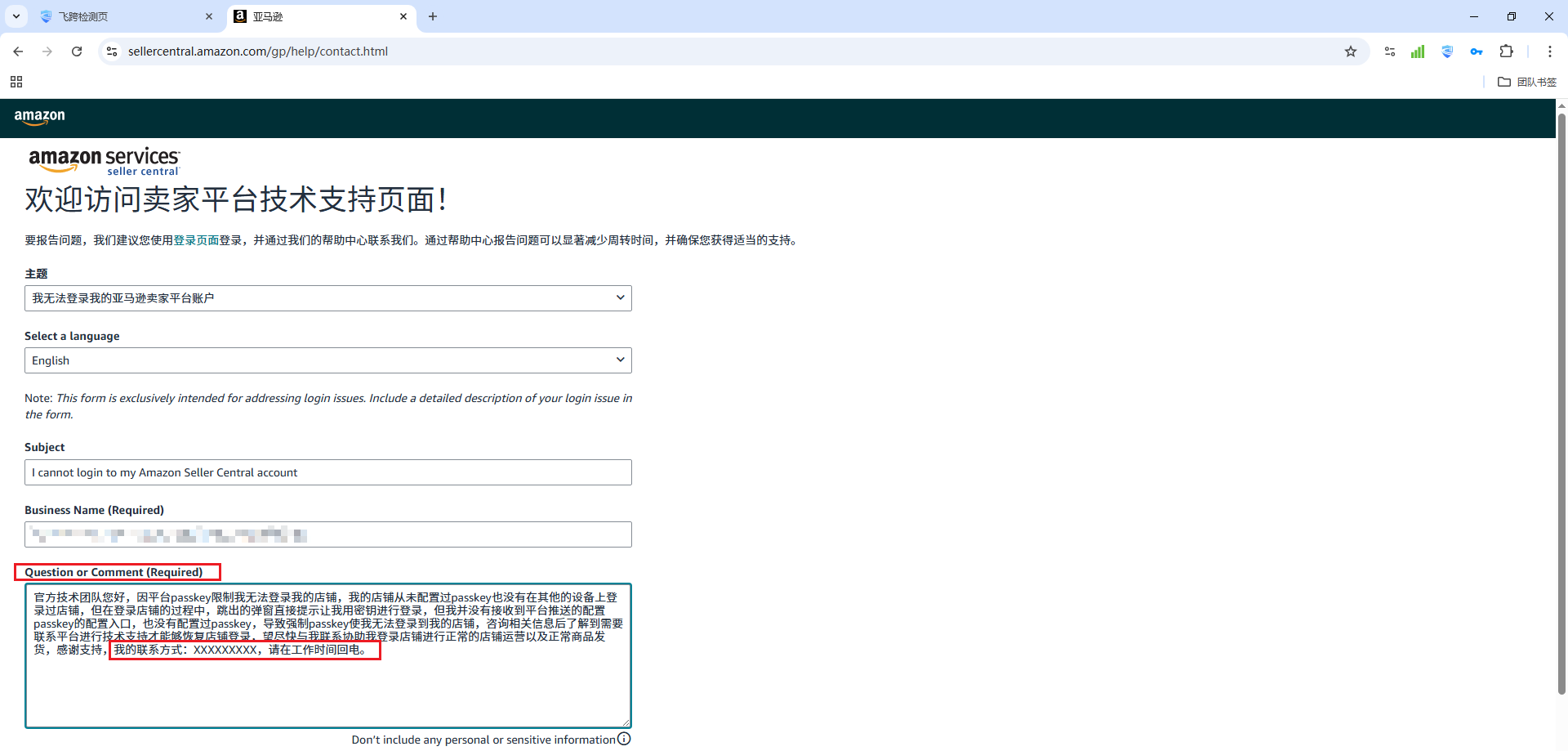The height and width of the screenshot is (751, 1568).
Task: Close the browser window
Action: pyautogui.click(x=1549, y=16)
